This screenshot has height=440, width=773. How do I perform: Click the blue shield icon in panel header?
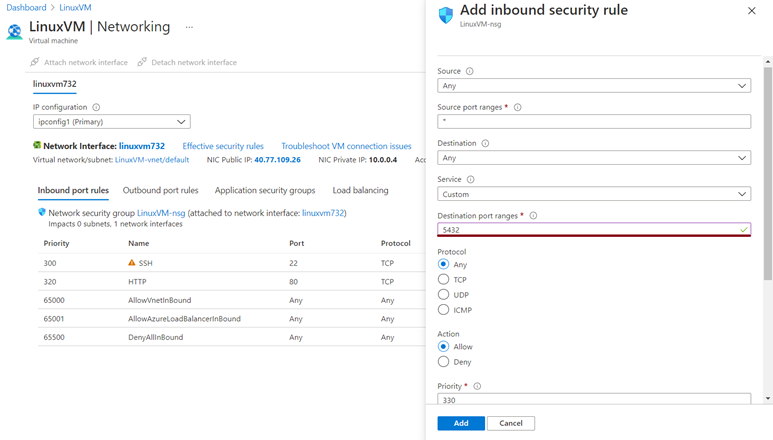[446, 15]
